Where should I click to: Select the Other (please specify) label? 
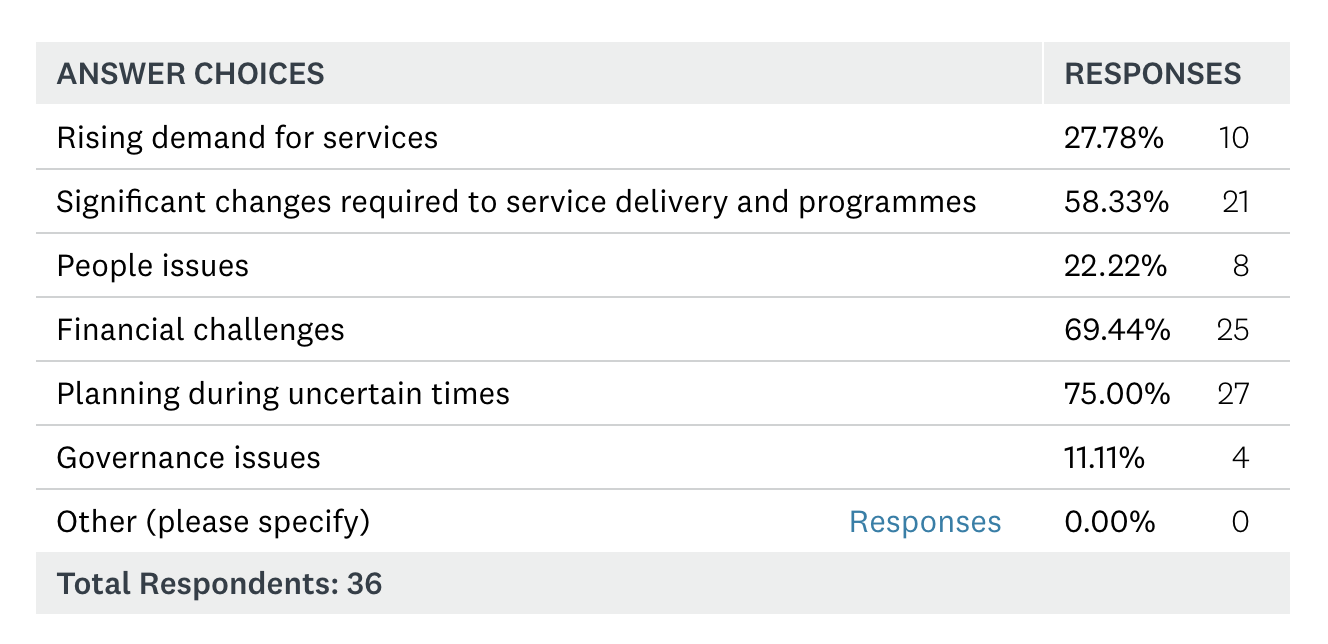(x=213, y=522)
